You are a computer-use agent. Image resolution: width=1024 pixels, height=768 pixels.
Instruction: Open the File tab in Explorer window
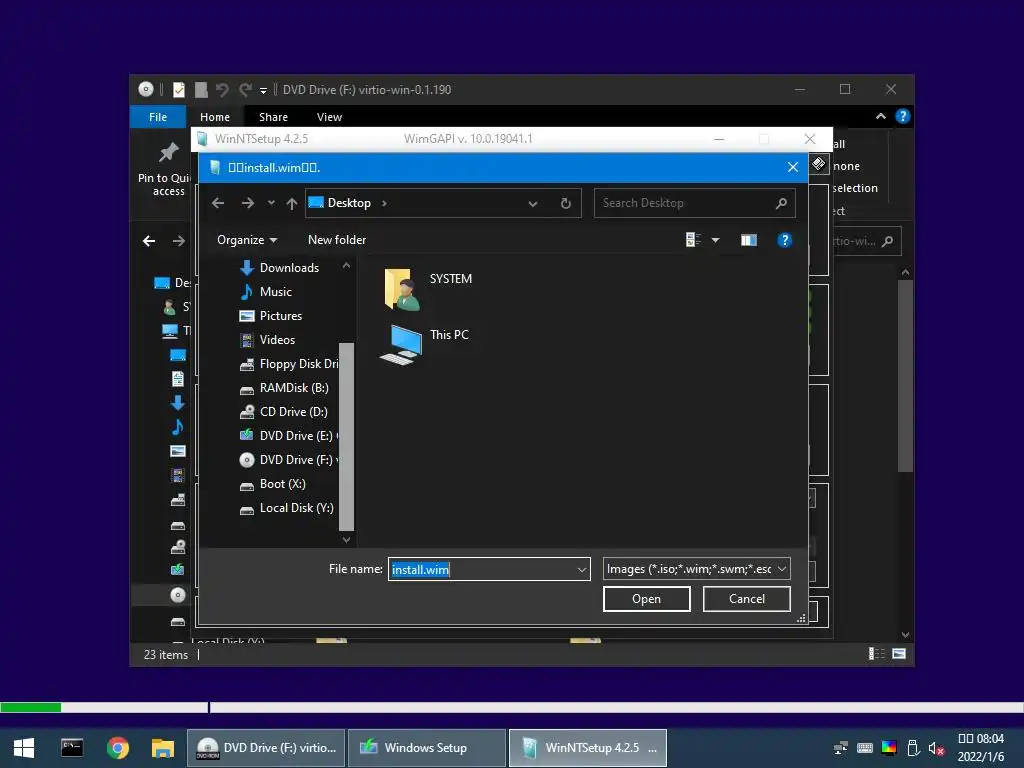(x=158, y=117)
